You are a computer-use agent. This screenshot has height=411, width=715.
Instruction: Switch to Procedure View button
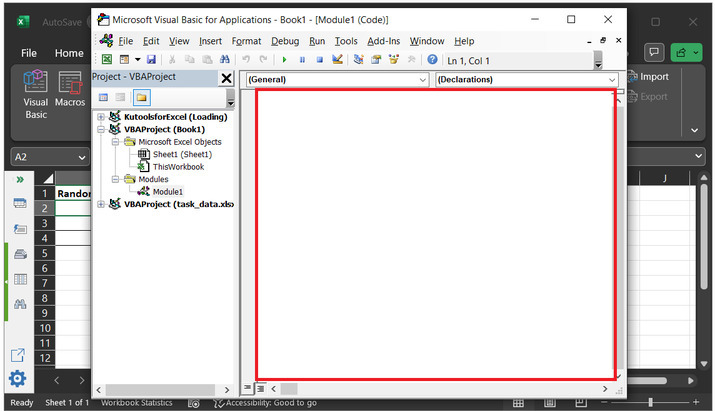[247, 388]
